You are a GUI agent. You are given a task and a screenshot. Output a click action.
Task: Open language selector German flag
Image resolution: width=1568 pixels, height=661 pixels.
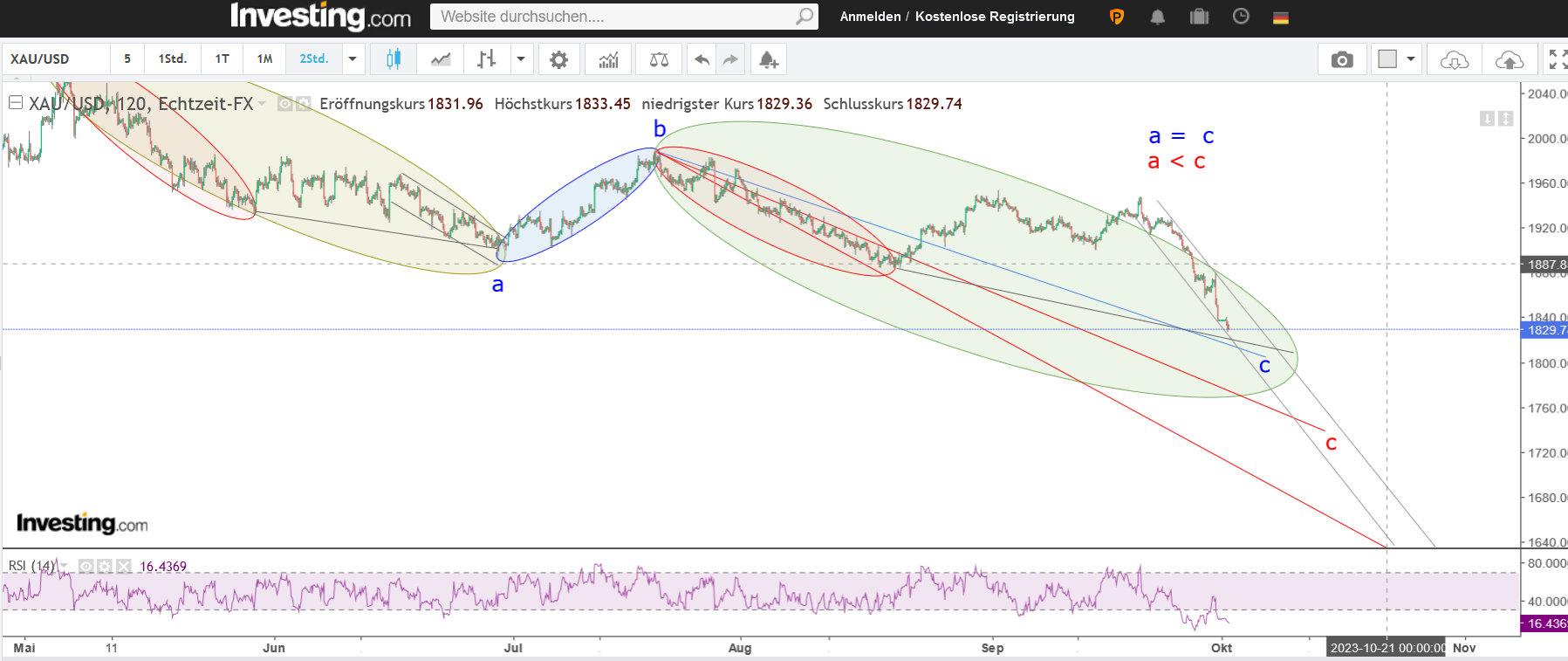1281,17
